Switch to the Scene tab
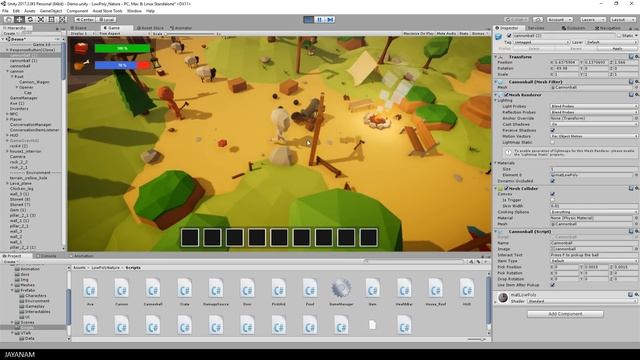This screenshot has height=360, width=640. pyautogui.click(x=80, y=28)
